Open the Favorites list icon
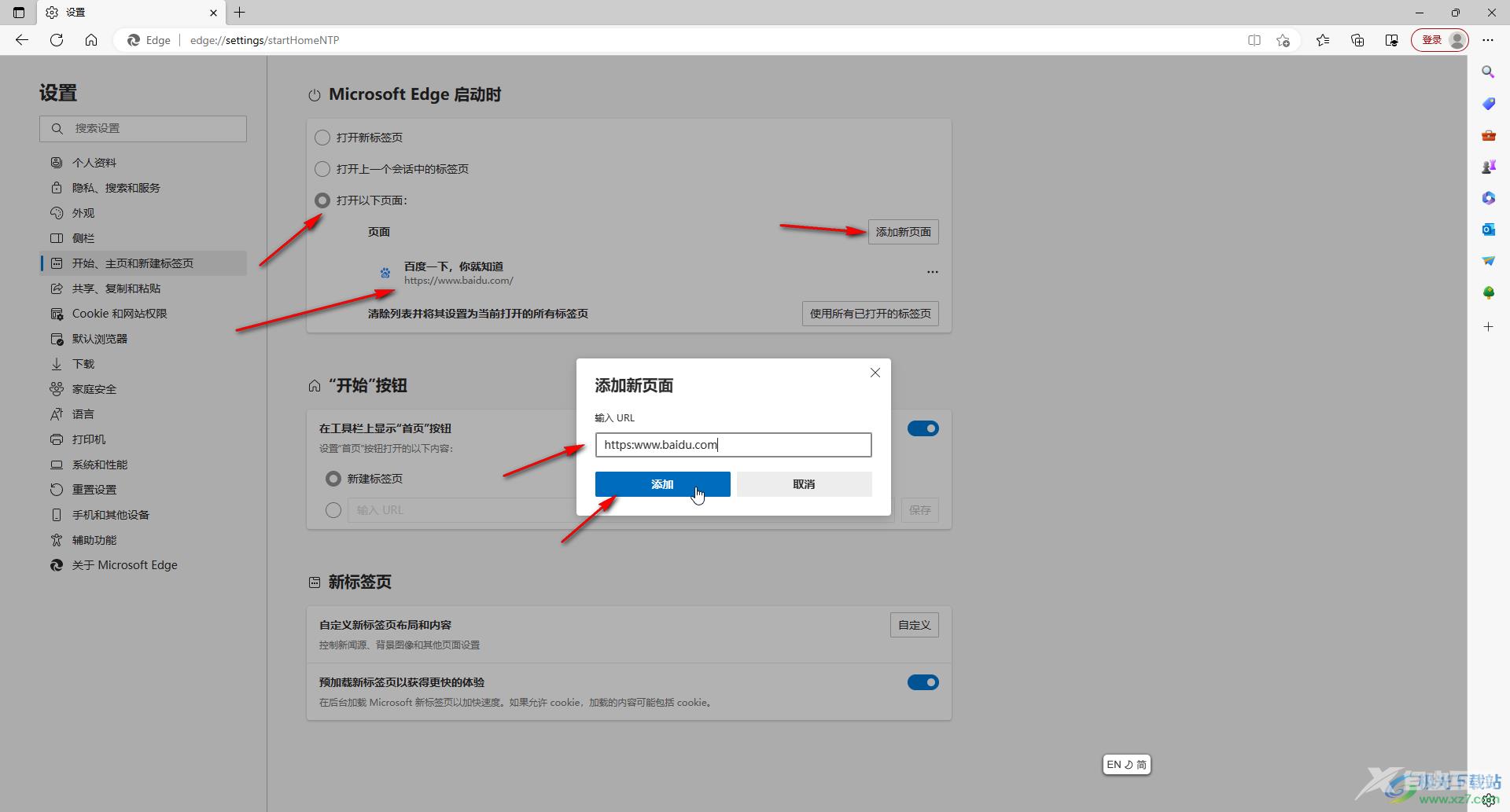1510x812 pixels. (x=1323, y=40)
